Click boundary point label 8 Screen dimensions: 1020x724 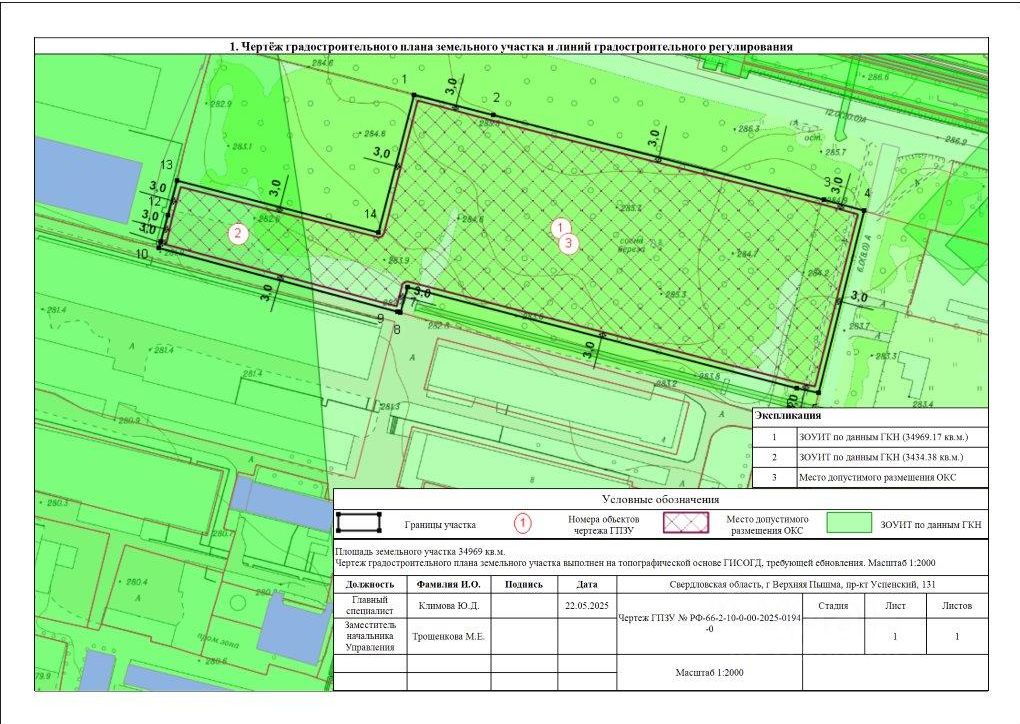click(397, 329)
